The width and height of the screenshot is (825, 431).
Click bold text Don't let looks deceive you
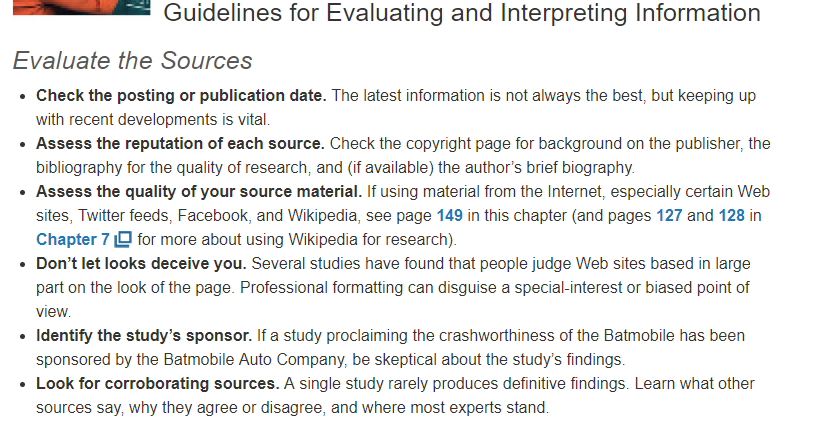point(141,264)
